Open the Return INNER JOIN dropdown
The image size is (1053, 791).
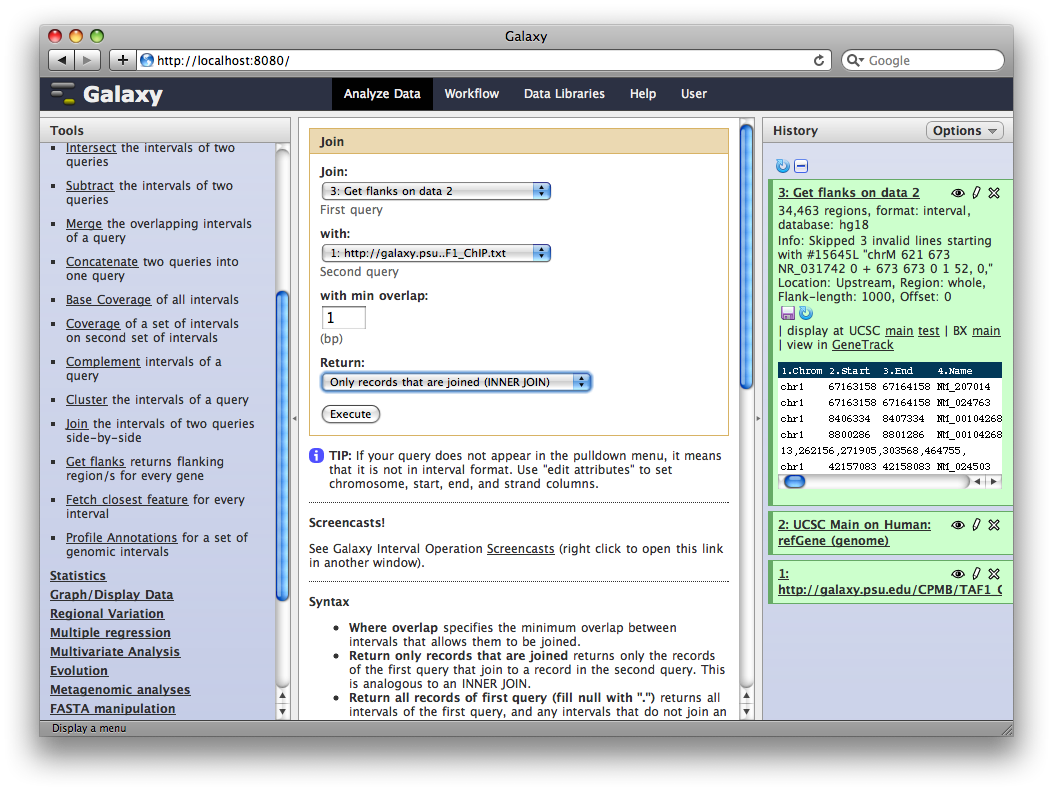[456, 382]
